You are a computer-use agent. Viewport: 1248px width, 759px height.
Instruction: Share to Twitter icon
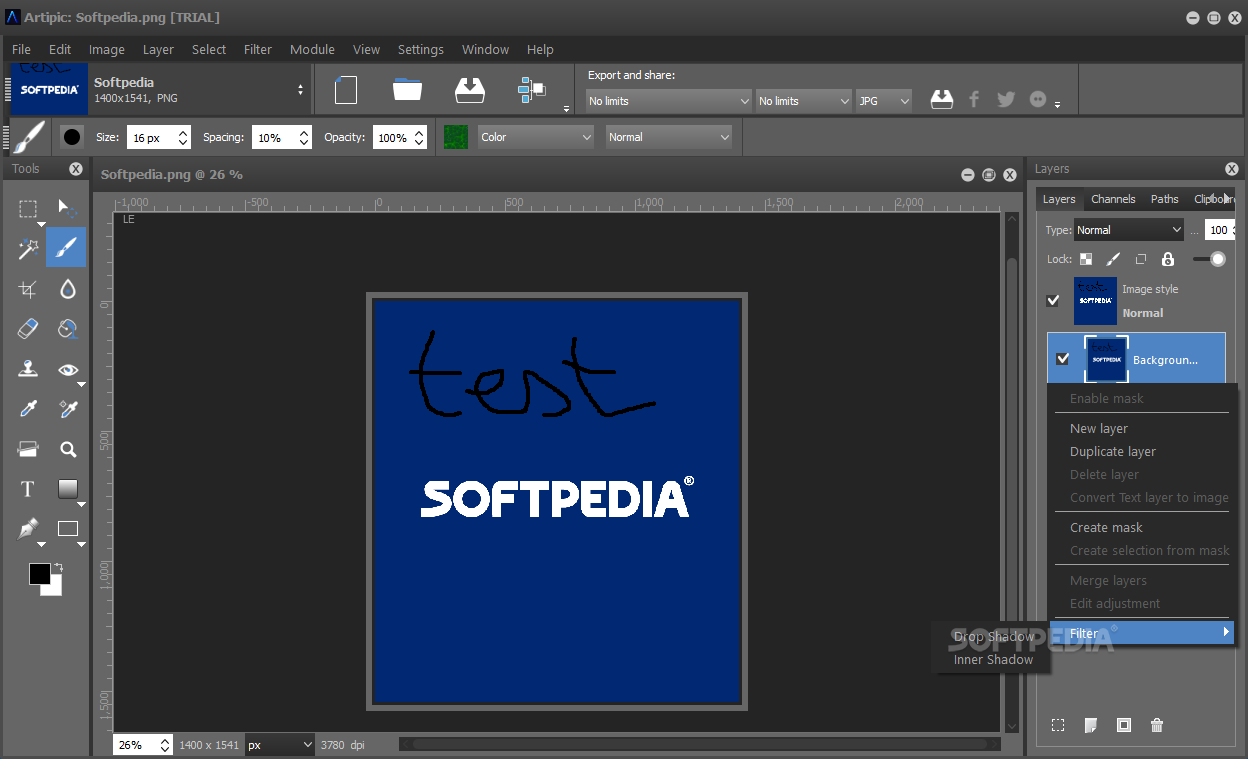[x=1006, y=99]
